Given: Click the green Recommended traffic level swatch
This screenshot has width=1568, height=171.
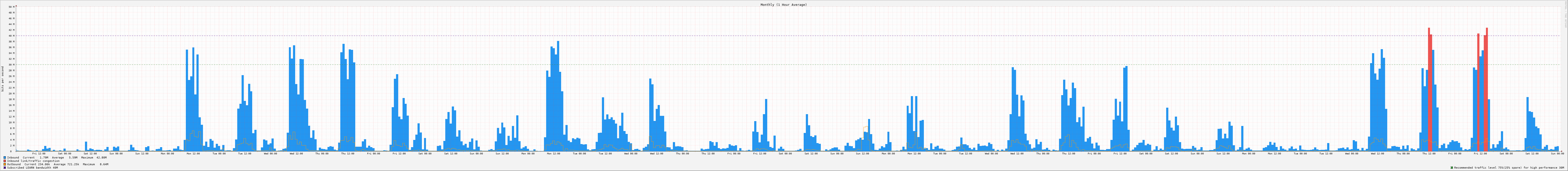Looking at the screenshot, I should (x=1452, y=167).
